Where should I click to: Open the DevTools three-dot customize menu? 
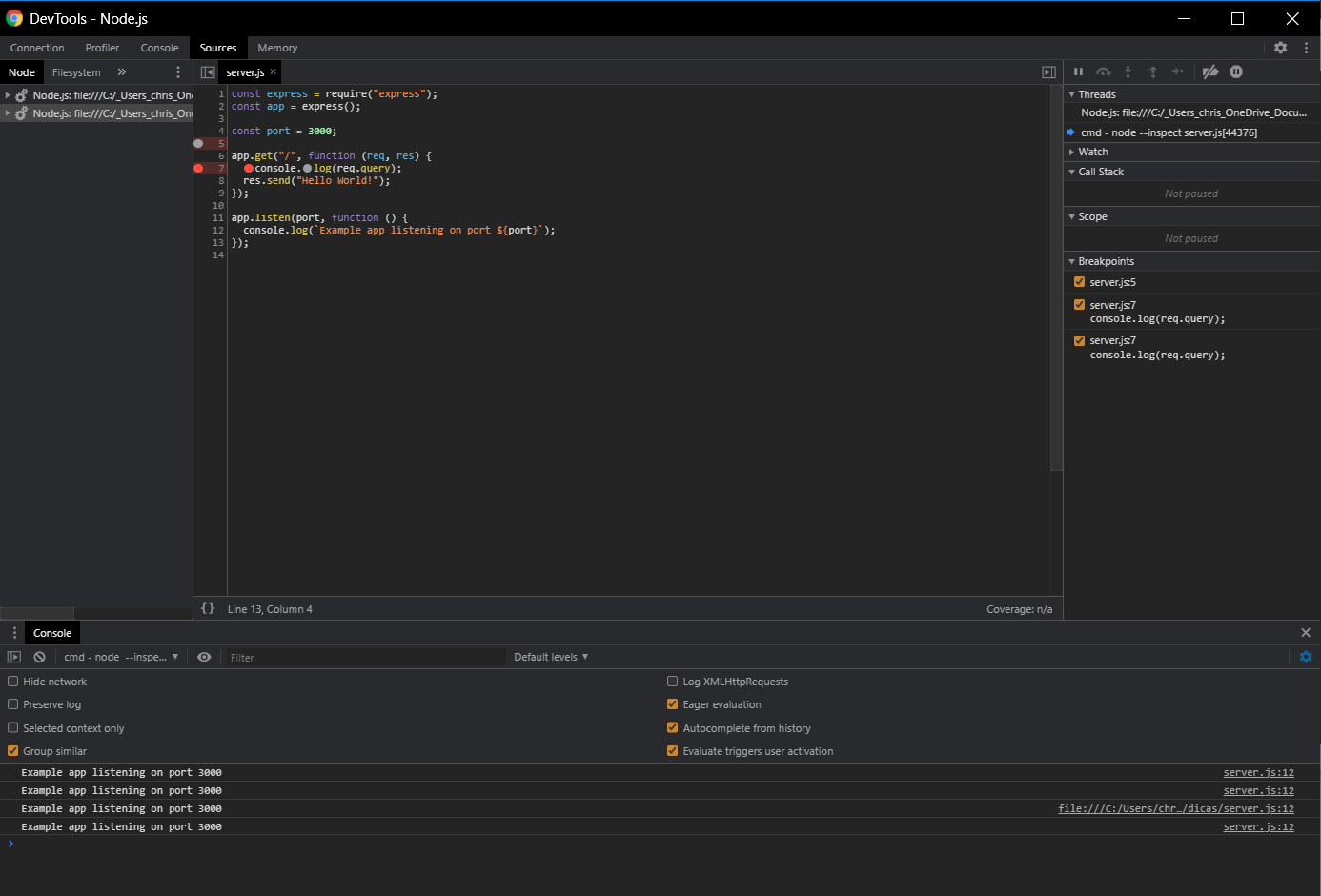1306,48
